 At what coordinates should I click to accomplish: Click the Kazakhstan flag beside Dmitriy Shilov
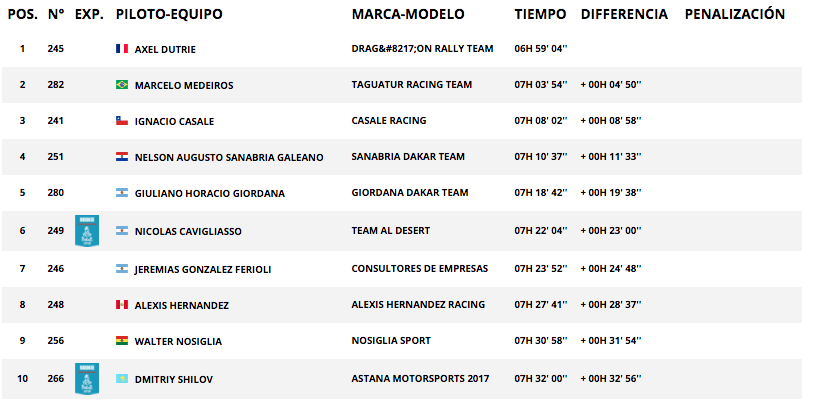point(122,379)
